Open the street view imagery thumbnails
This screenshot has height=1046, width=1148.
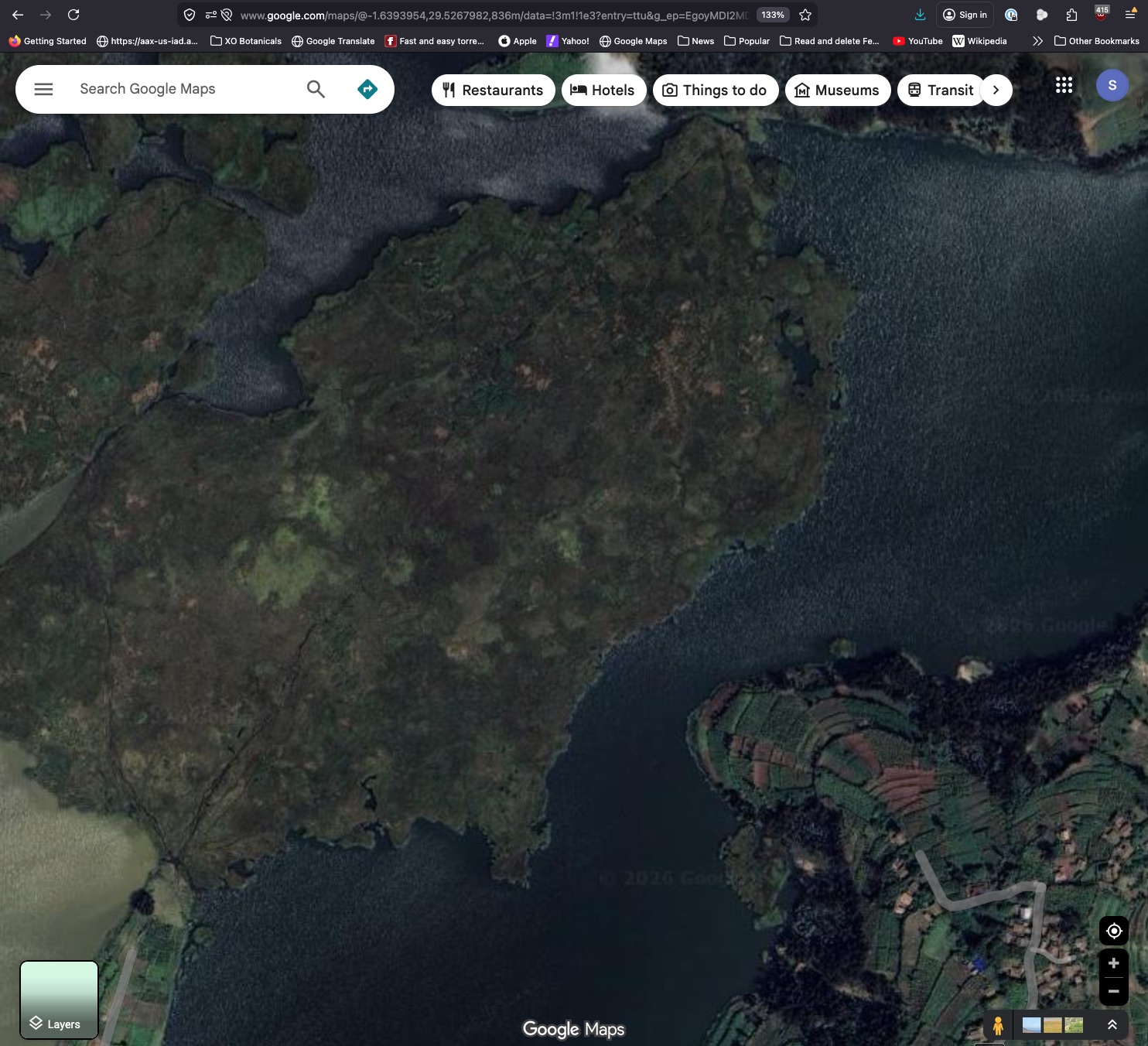pos(1052,1025)
